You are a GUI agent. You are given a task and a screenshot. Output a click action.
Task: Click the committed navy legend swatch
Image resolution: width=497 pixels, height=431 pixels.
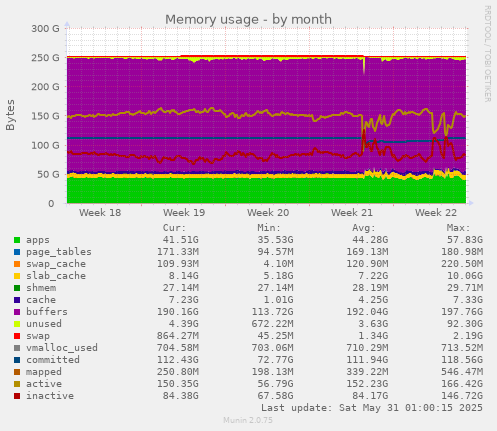(x=17, y=360)
